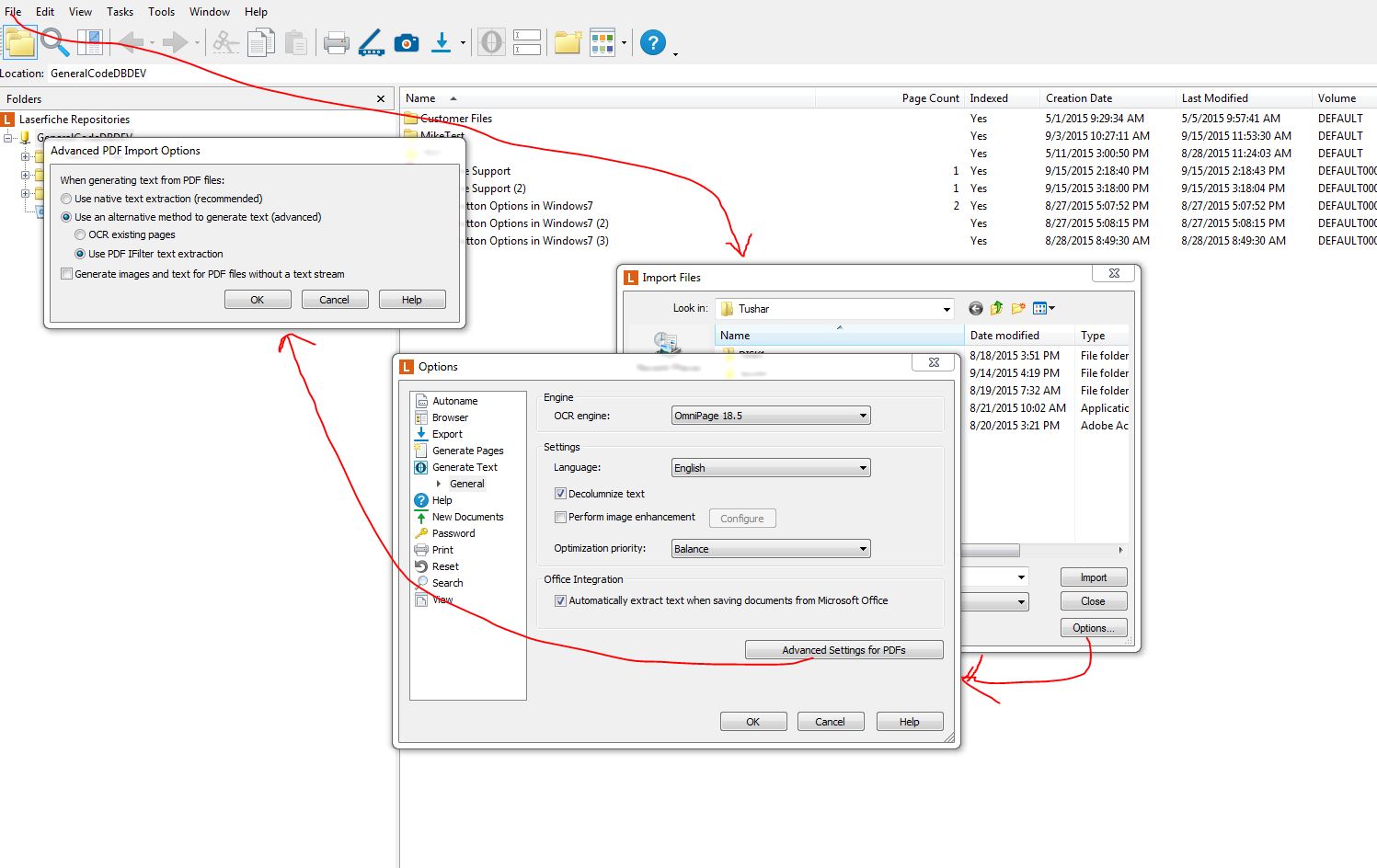This screenshot has width=1377, height=868.
Task: Open the Tasks menu
Action: pyautogui.click(x=120, y=12)
